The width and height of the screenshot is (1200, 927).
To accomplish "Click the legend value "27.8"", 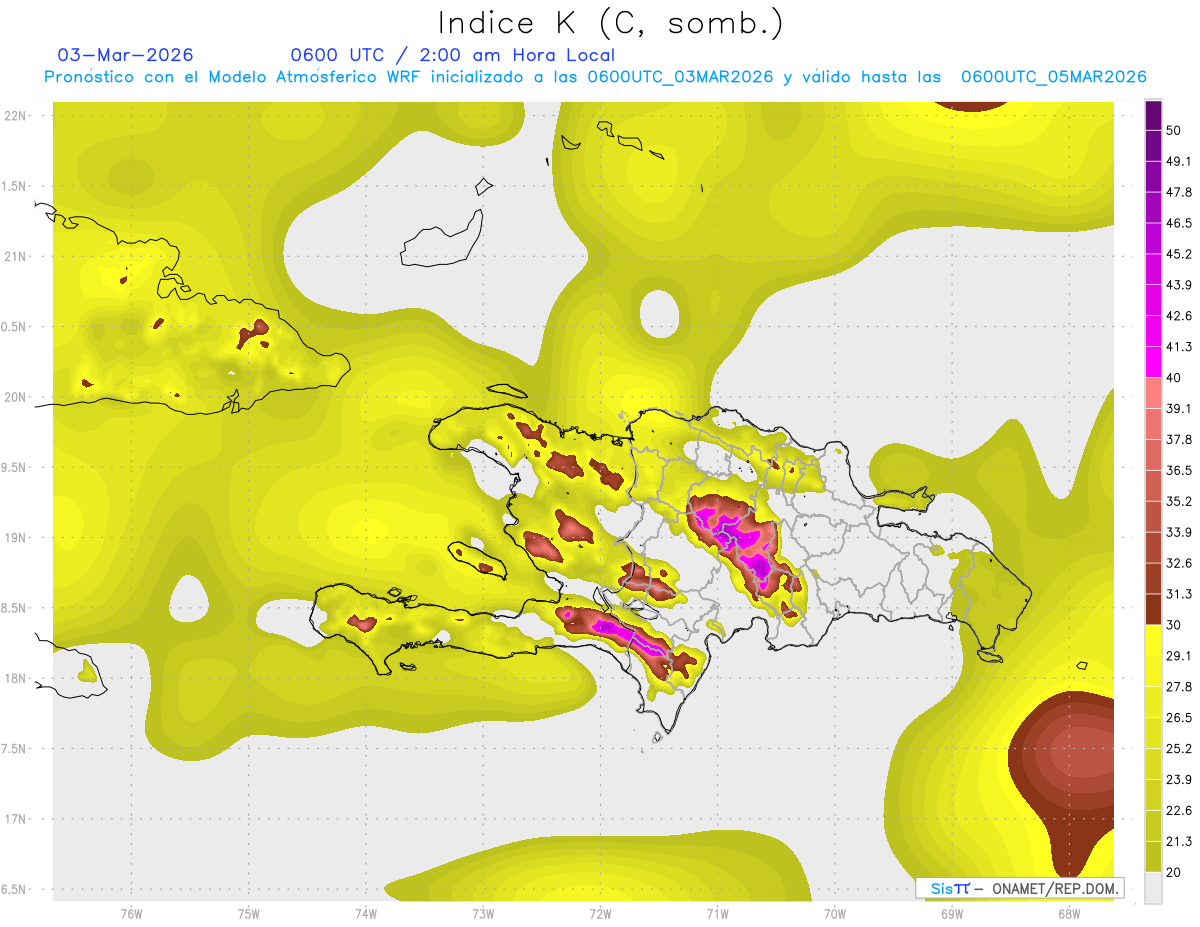I will pos(1178,687).
